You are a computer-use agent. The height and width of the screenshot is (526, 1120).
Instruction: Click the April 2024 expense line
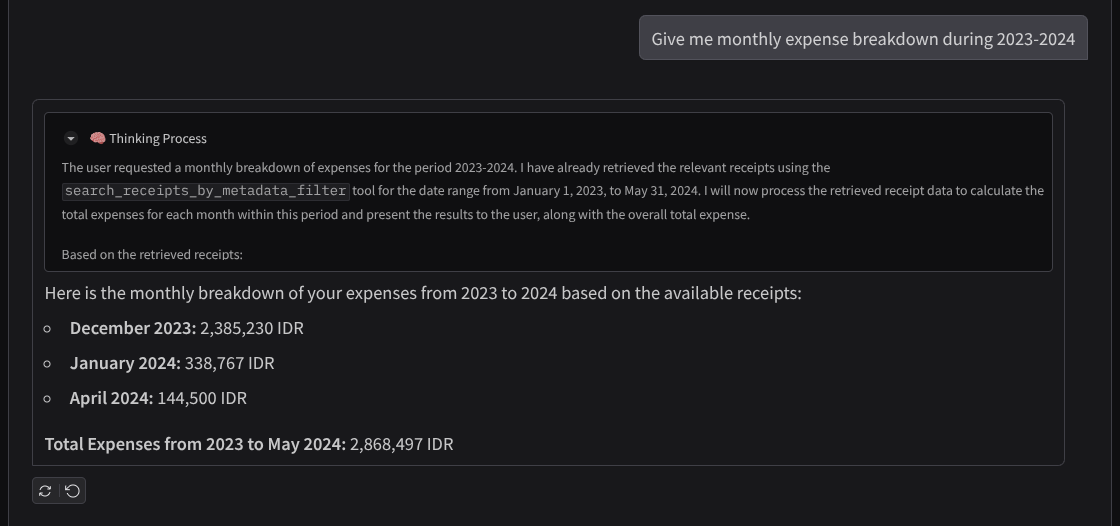point(158,398)
